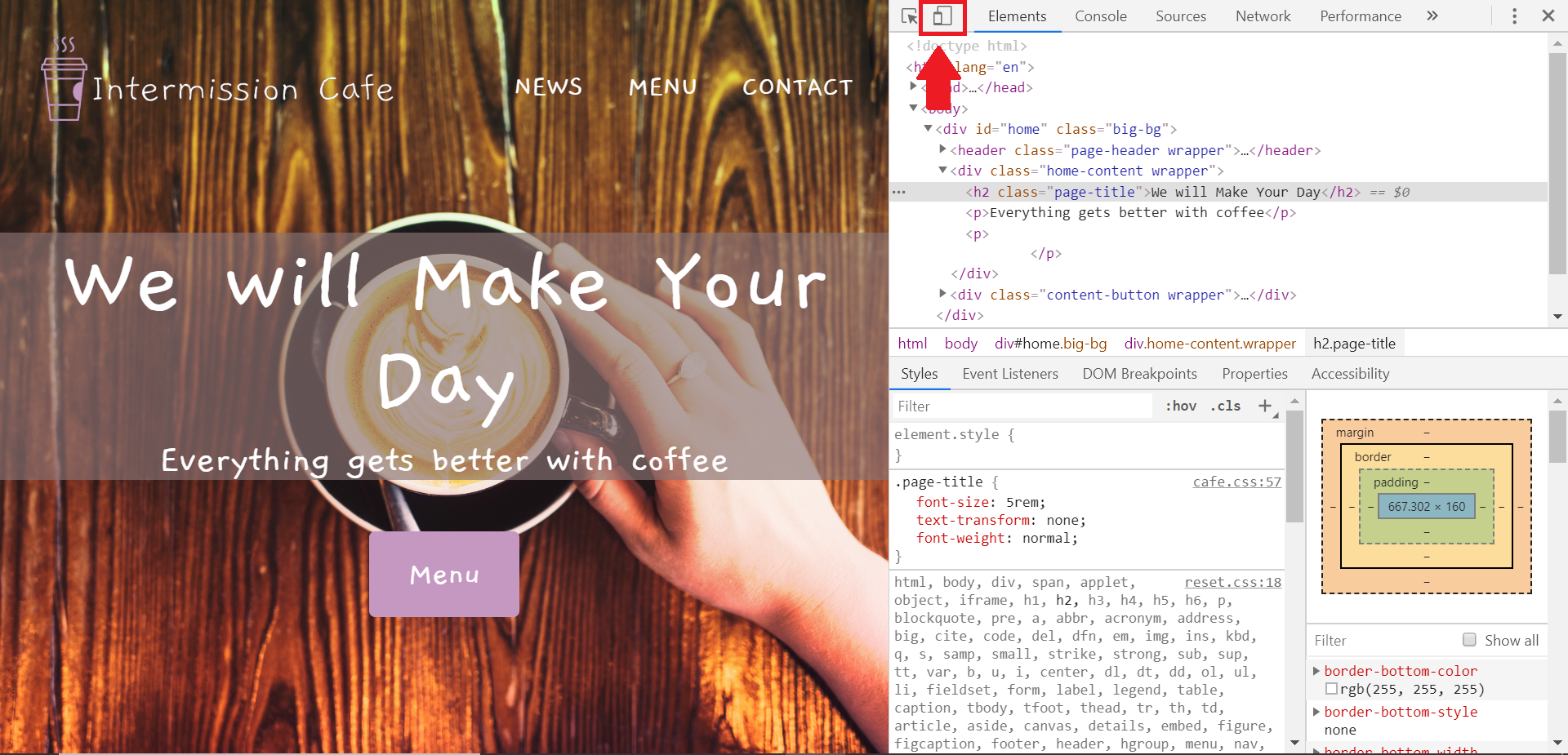Image resolution: width=1568 pixels, height=755 pixels.
Task: Open the Accessibility sub-tab
Action: (x=1351, y=374)
